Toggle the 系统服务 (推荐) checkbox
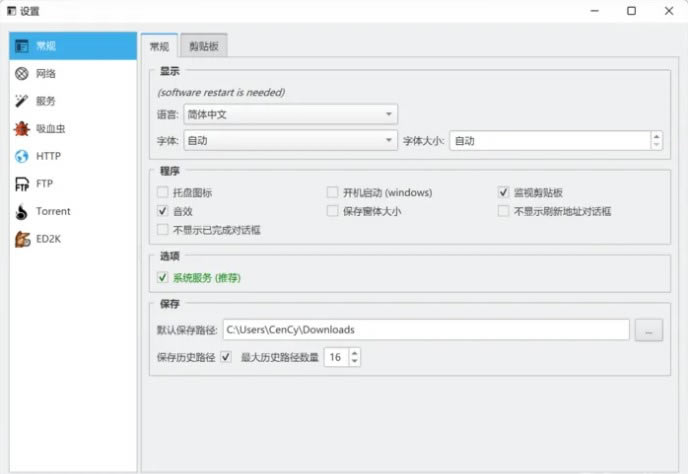This screenshot has width=688, height=474. coord(163,277)
